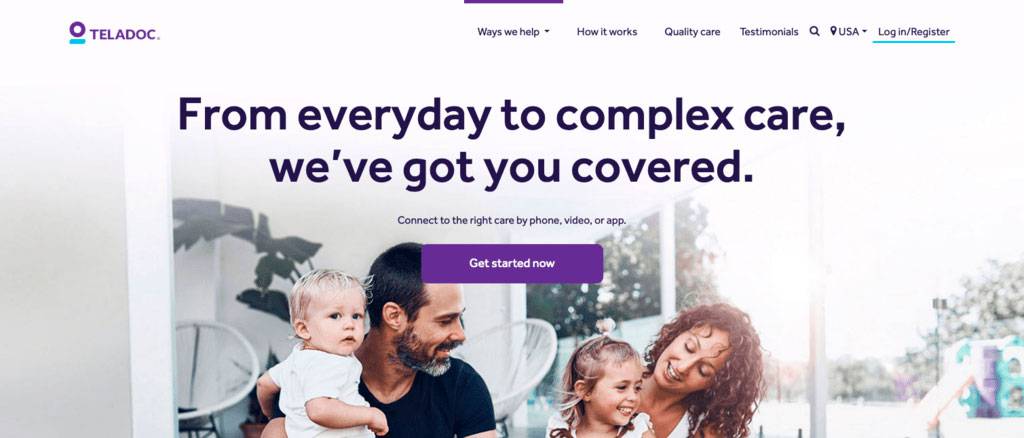The height and width of the screenshot is (438, 1024).
Task: Click the curly-haired woman in the photo
Action: 699,369
